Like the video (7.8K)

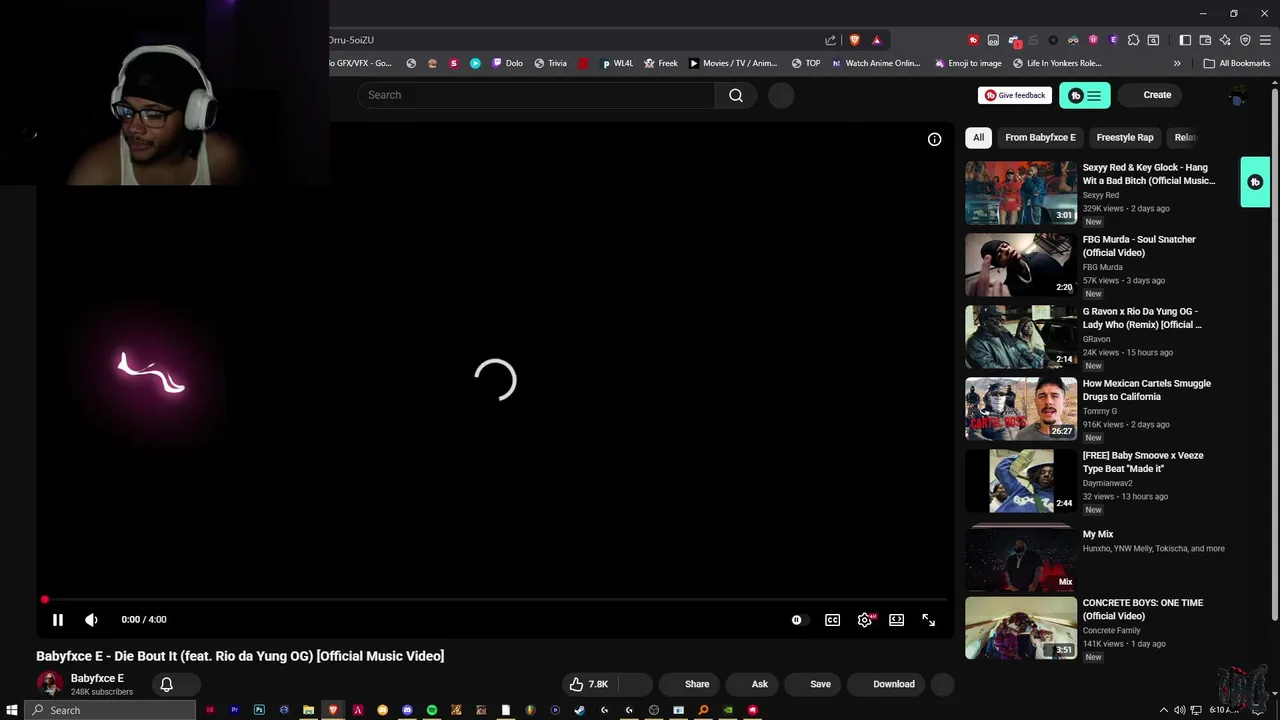click(589, 684)
